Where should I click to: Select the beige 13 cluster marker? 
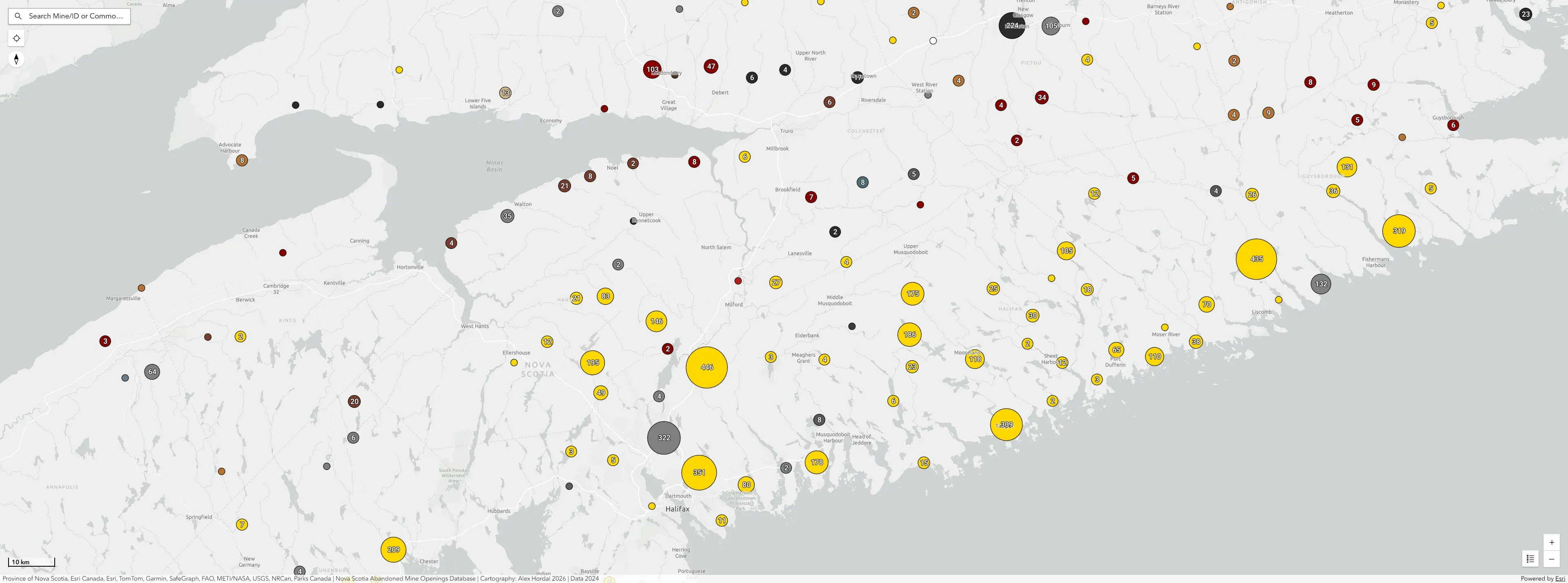pos(505,93)
